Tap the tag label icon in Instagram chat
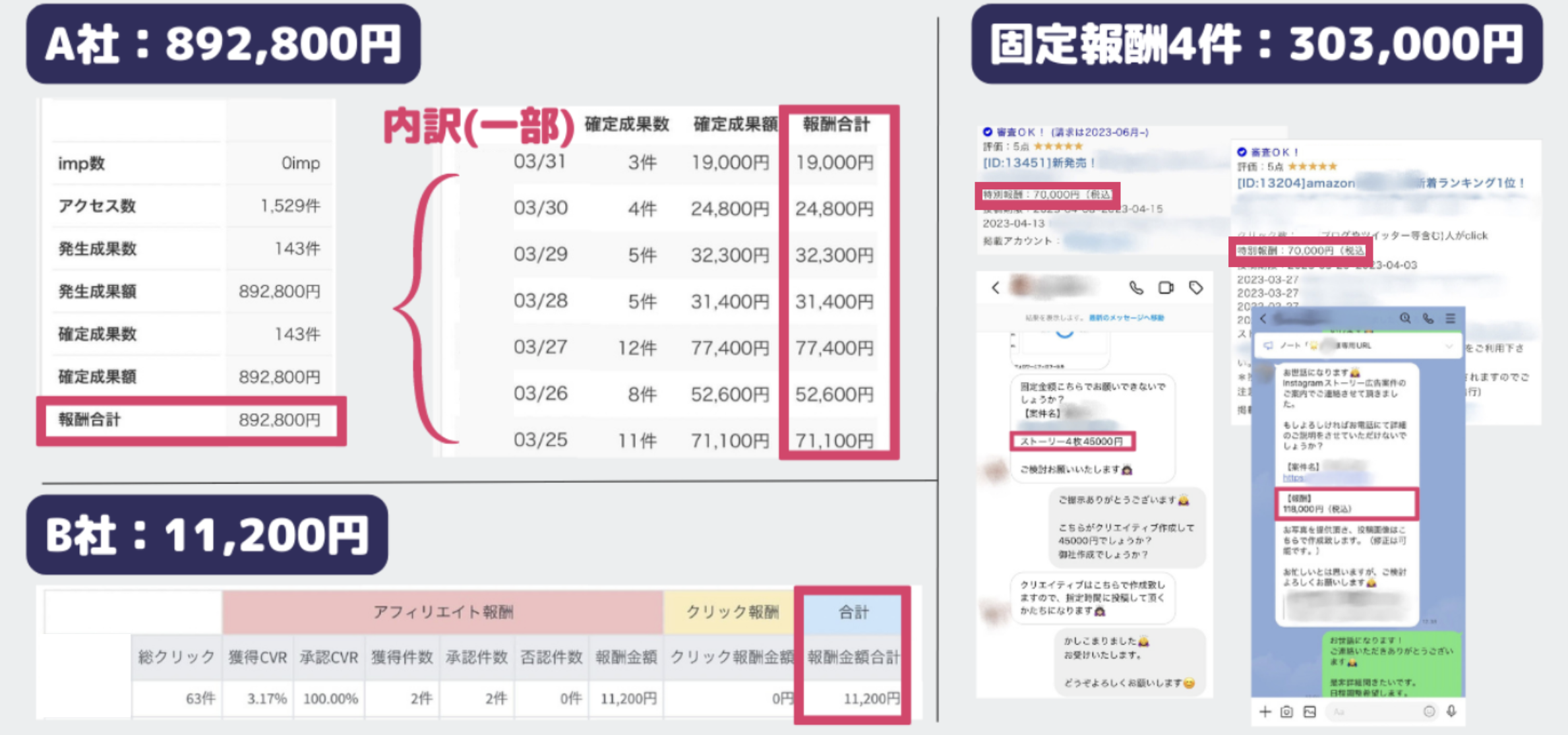The height and width of the screenshot is (735, 1568). click(x=1196, y=288)
